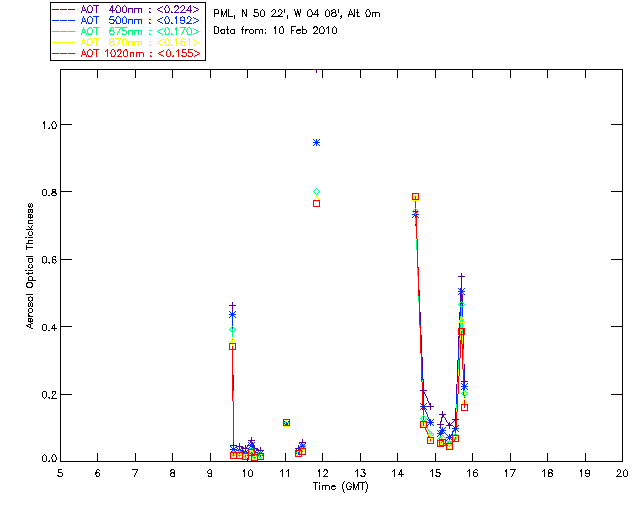Click the 'AOT 500nm : <0.192>' legend entry

click(127, 20)
